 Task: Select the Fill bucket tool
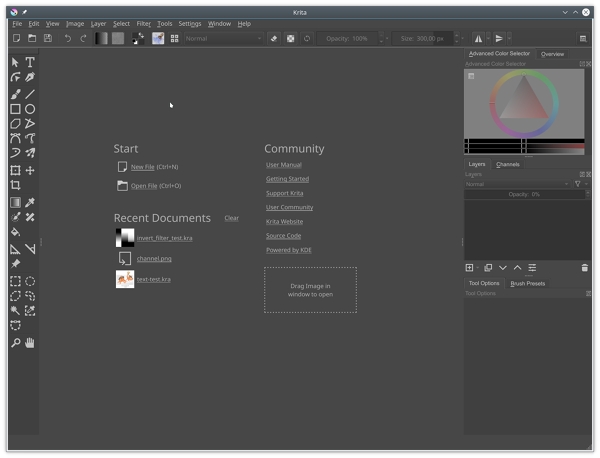pyautogui.click(x=15, y=232)
